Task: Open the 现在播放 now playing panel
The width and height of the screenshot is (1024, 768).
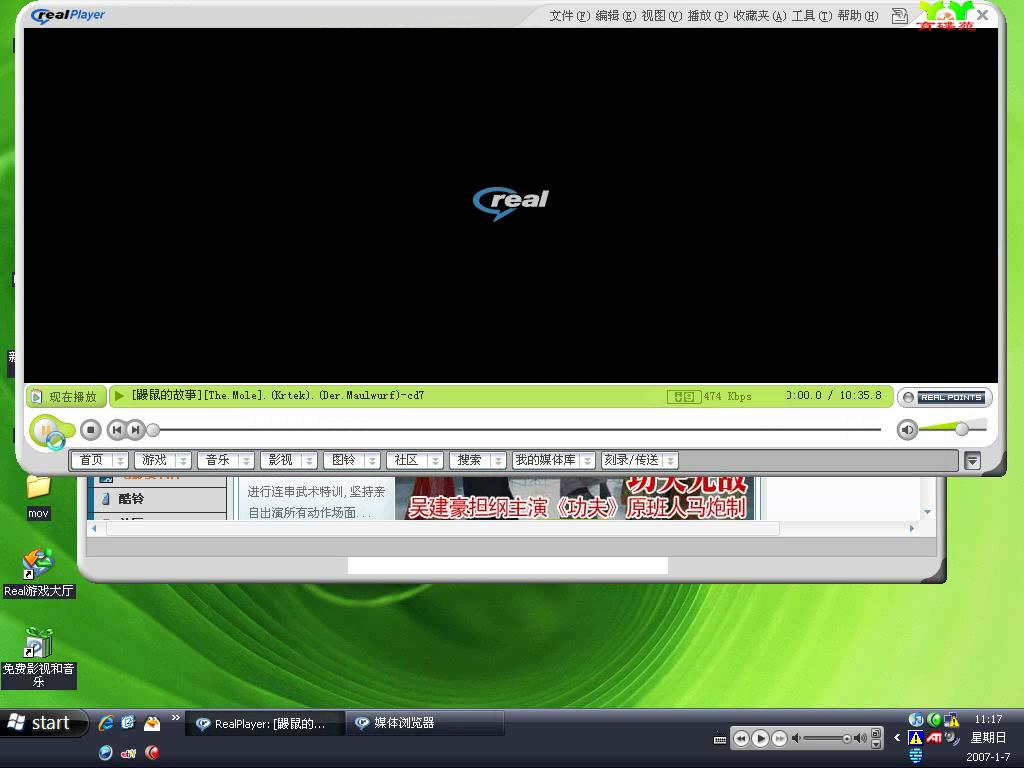Action: (65, 396)
